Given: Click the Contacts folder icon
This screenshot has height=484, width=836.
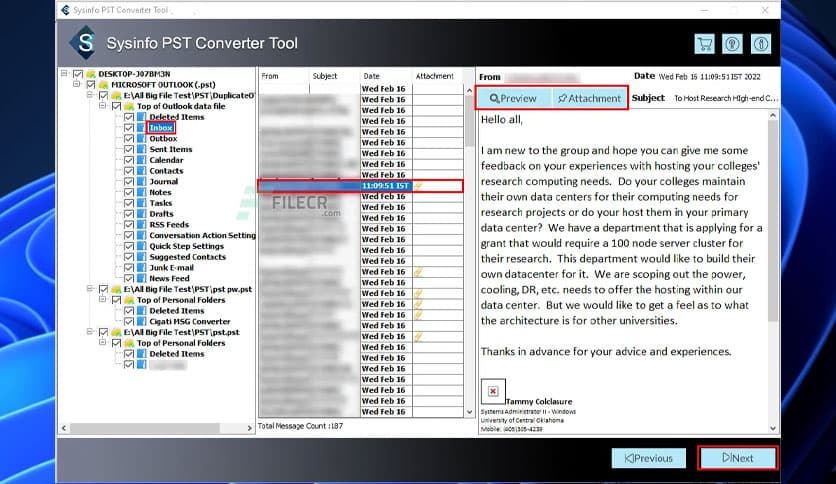Looking at the screenshot, I should point(141,171).
